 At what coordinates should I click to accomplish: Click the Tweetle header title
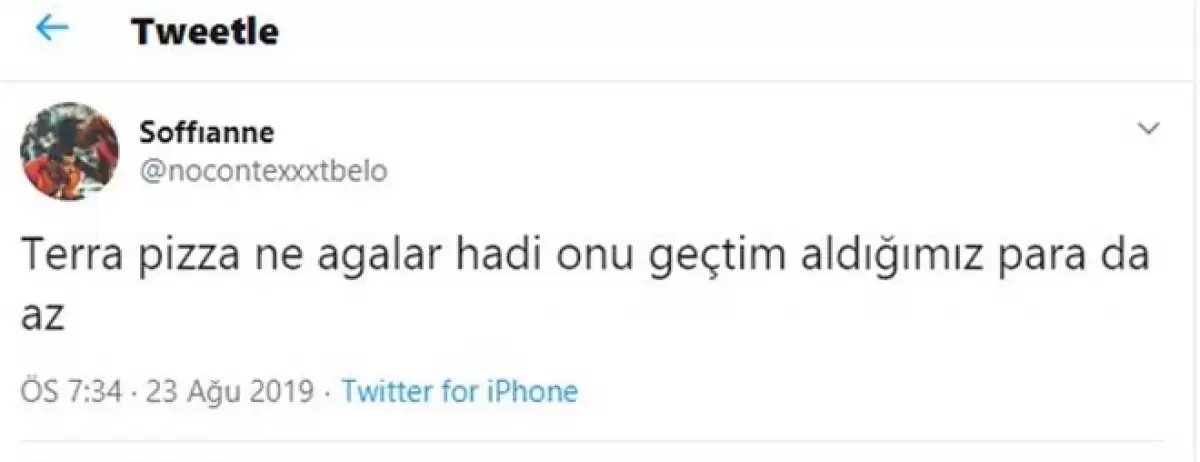click(204, 31)
